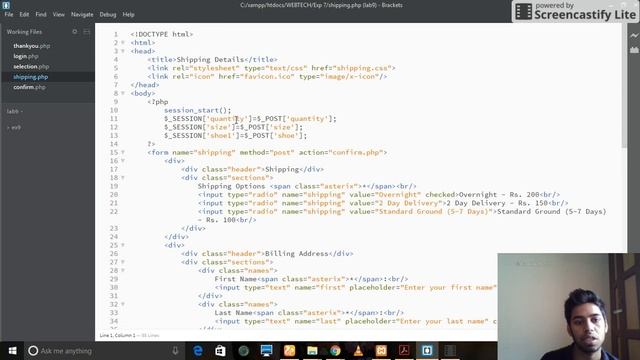The image size is (640, 360).
Task: Select shipping.php in Working Files
Action: point(31,77)
